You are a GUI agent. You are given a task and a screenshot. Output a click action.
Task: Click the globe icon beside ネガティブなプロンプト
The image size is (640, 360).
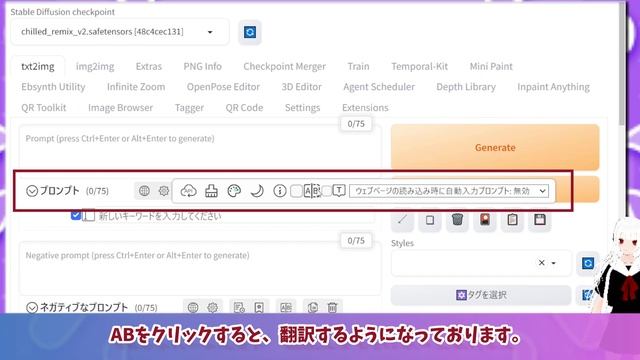click(x=193, y=307)
